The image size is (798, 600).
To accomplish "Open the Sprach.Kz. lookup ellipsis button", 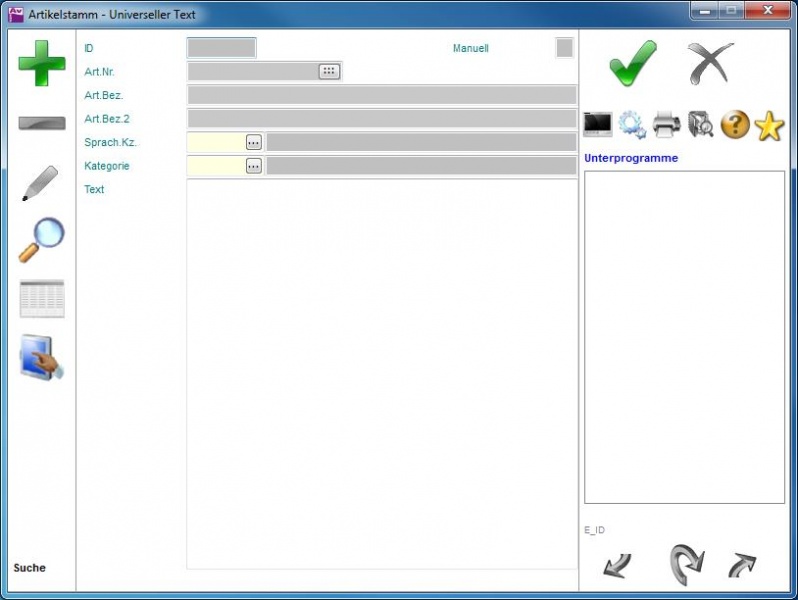I will (x=254, y=142).
